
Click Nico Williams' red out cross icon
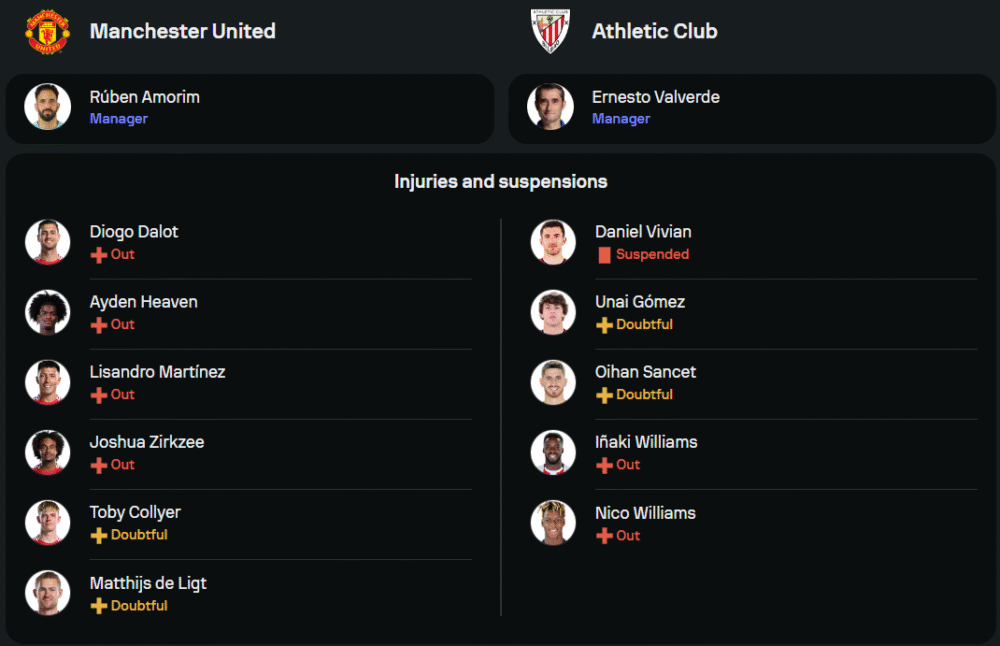tap(604, 536)
